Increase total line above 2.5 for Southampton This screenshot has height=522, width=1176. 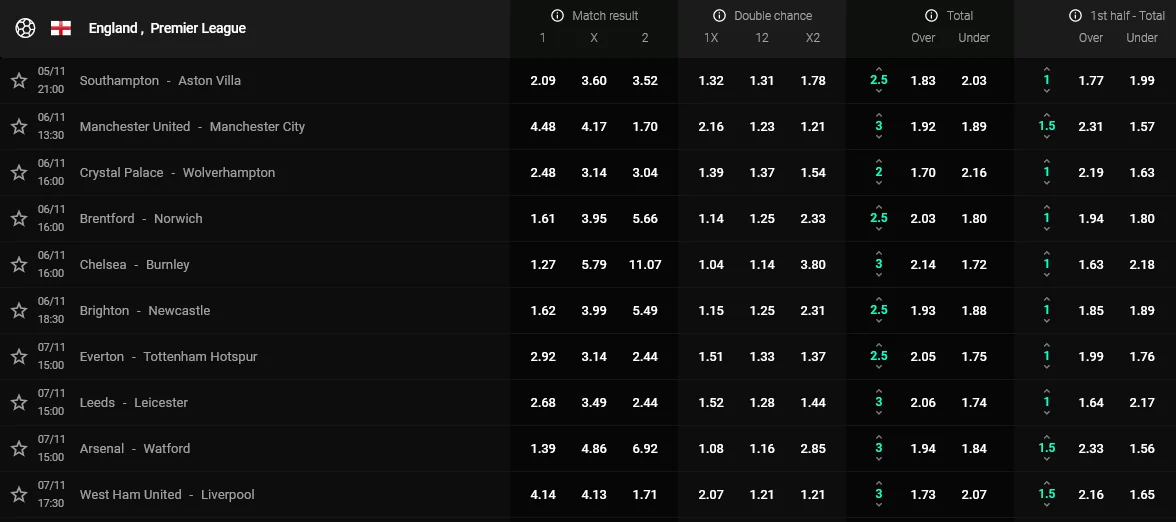(x=879, y=69)
